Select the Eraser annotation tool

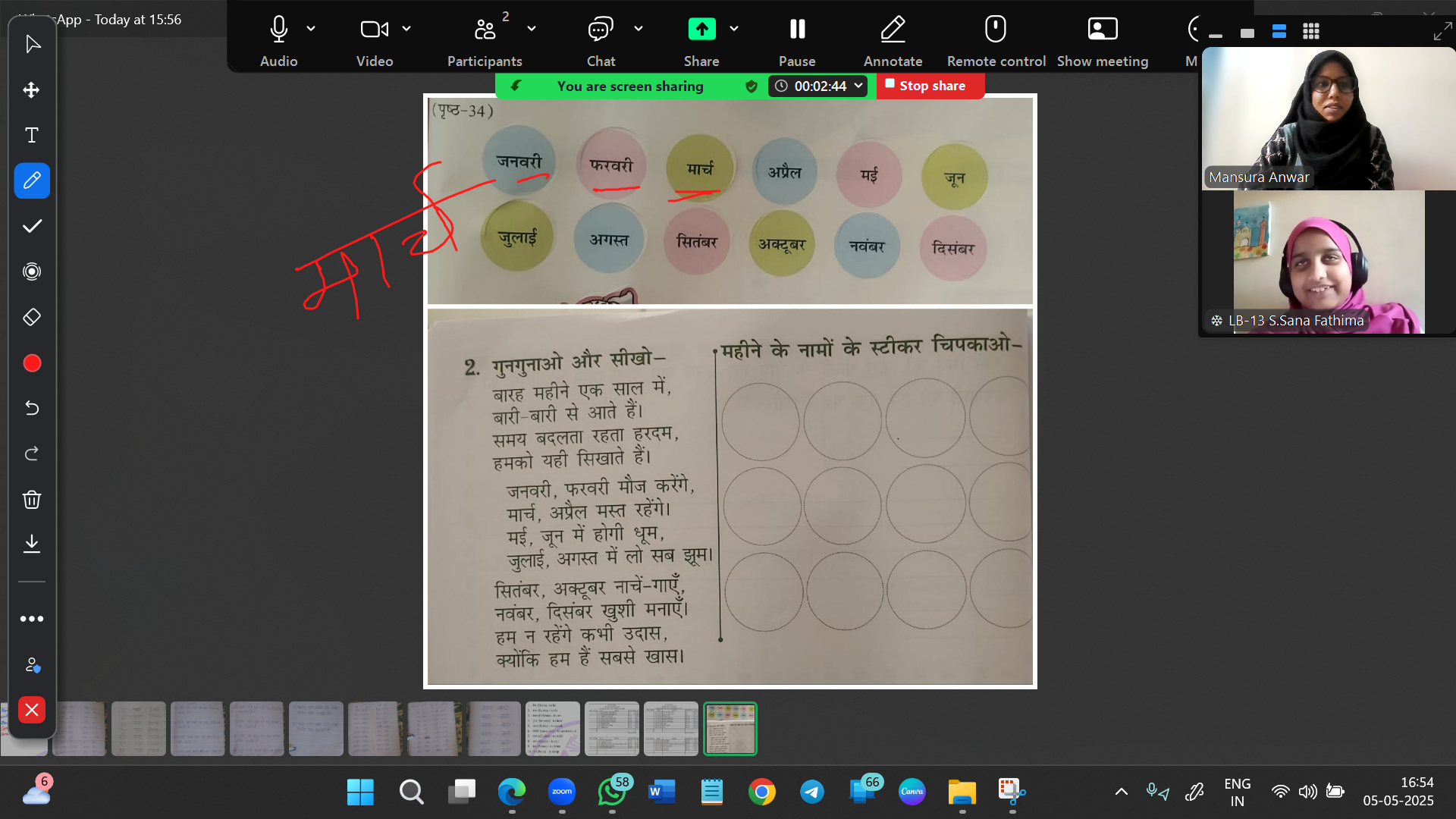pyautogui.click(x=32, y=317)
